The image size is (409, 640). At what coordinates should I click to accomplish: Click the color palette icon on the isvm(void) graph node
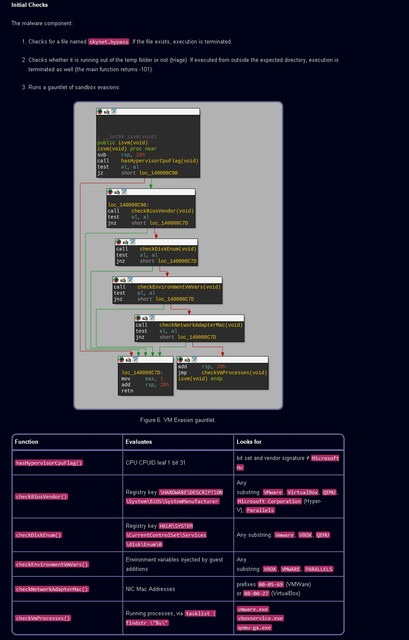click(100, 111)
